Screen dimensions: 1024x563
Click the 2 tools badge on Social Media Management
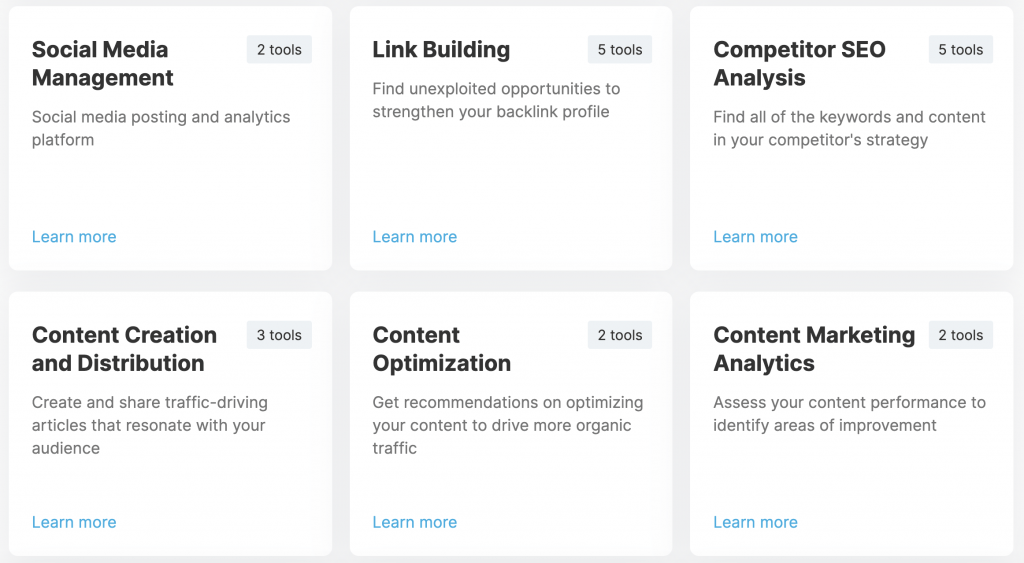click(x=279, y=50)
